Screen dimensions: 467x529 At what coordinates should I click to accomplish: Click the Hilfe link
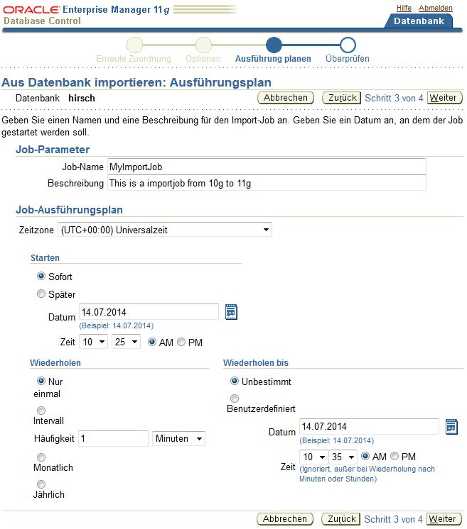click(404, 8)
